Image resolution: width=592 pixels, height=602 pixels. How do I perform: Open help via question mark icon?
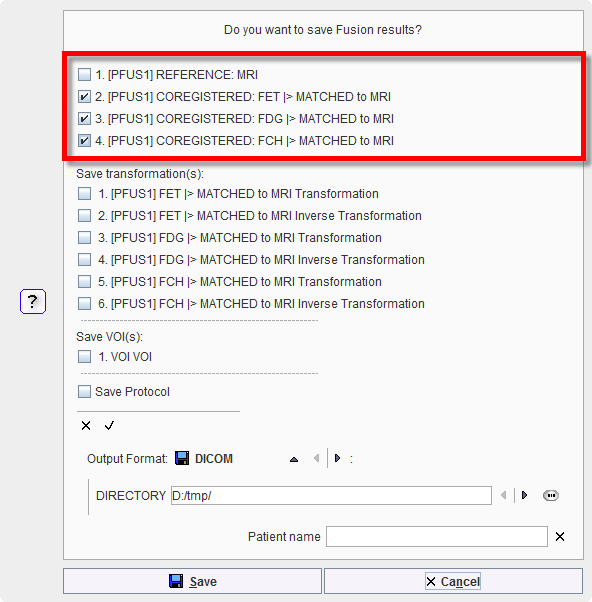(x=33, y=301)
